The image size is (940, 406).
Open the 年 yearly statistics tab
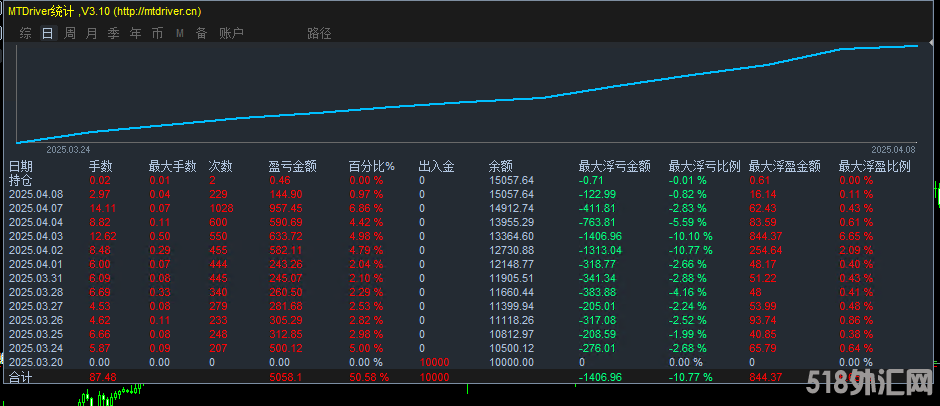coord(135,33)
